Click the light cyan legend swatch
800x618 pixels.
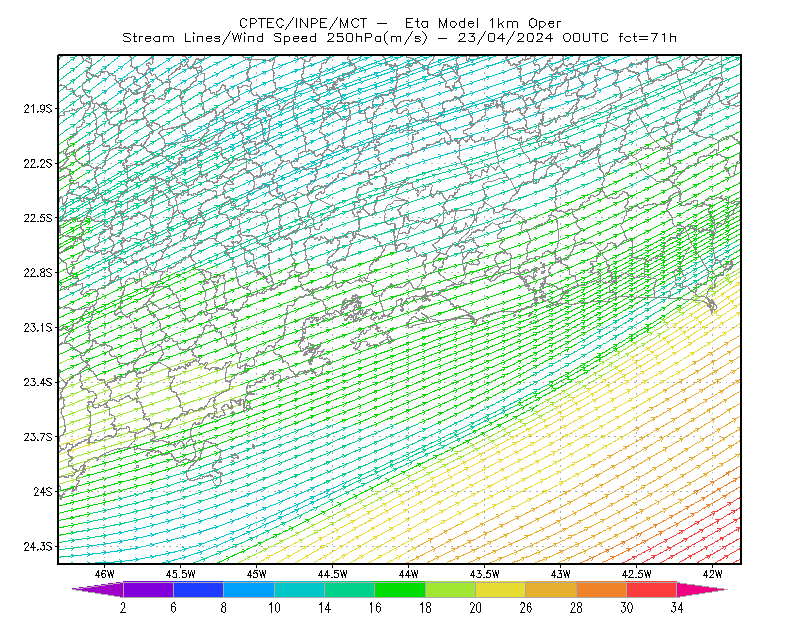coord(299,589)
